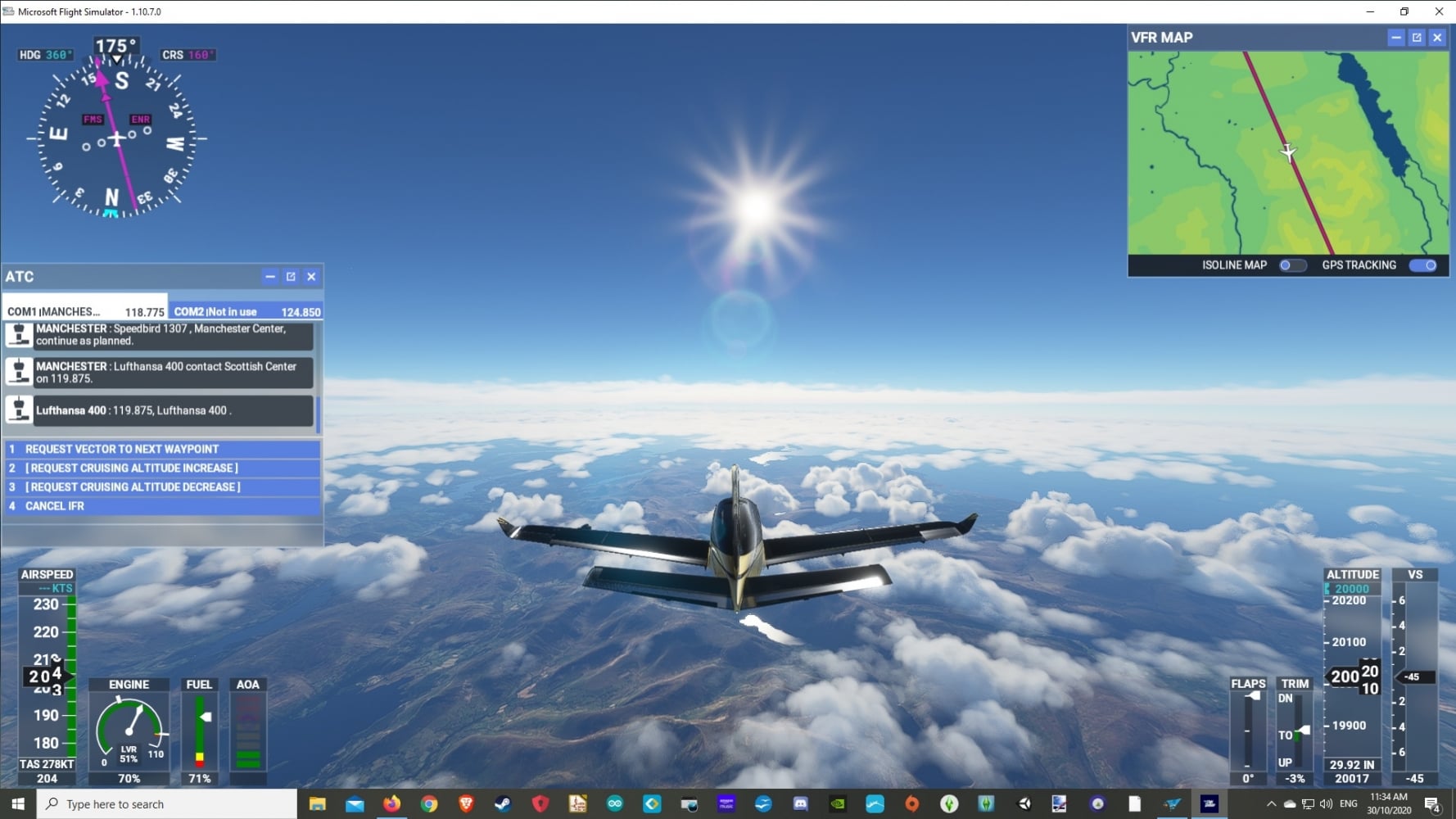Click the AOA indicator bars
Image resolution: width=1456 pixels, height=819 pixels.
248,731
